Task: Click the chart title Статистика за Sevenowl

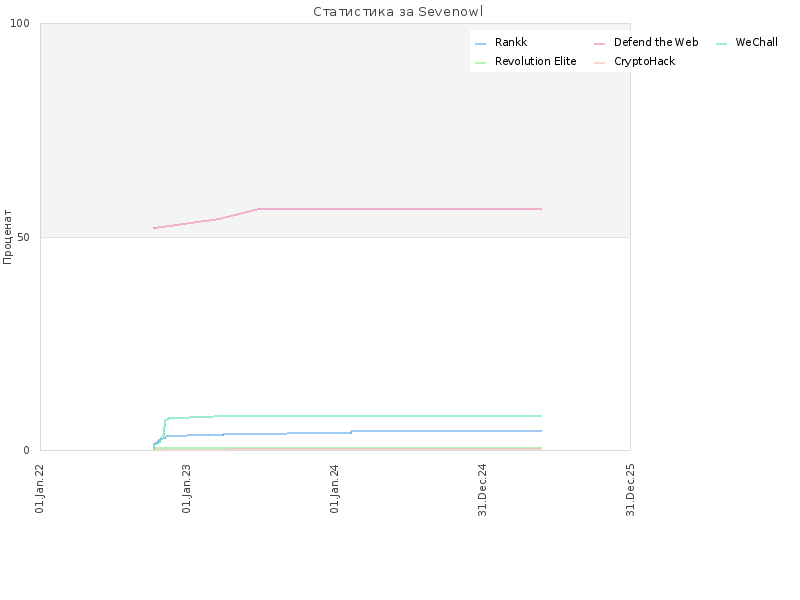Action: tap(398, 12)
